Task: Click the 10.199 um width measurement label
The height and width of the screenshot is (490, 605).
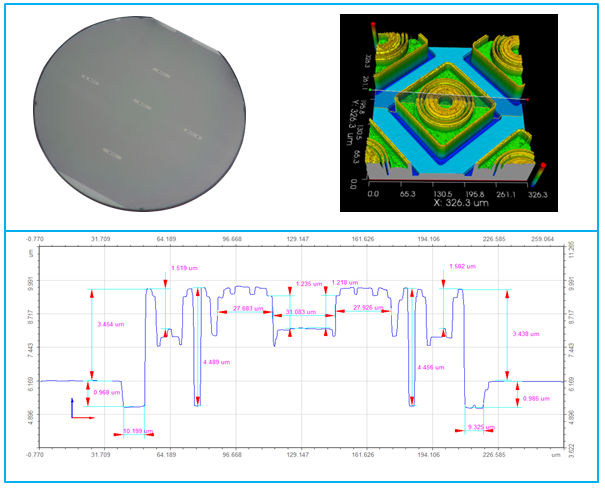Action: 136,430
